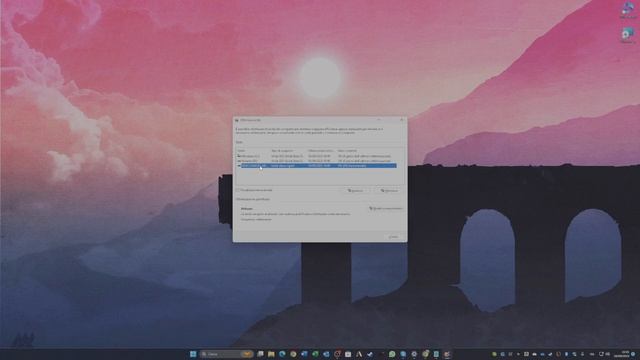This screenshot has width=640, height=360.
Task: Open Steam from the taskbar
Action: (x=370, y=354)
